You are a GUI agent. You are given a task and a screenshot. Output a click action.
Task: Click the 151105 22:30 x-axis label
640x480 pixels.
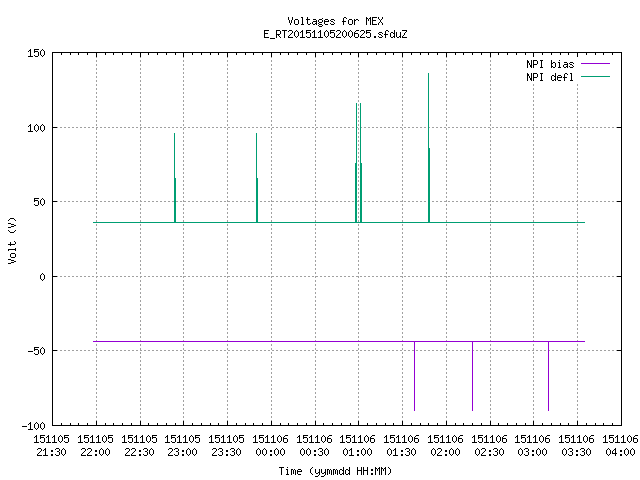click(x=139, y=446)
